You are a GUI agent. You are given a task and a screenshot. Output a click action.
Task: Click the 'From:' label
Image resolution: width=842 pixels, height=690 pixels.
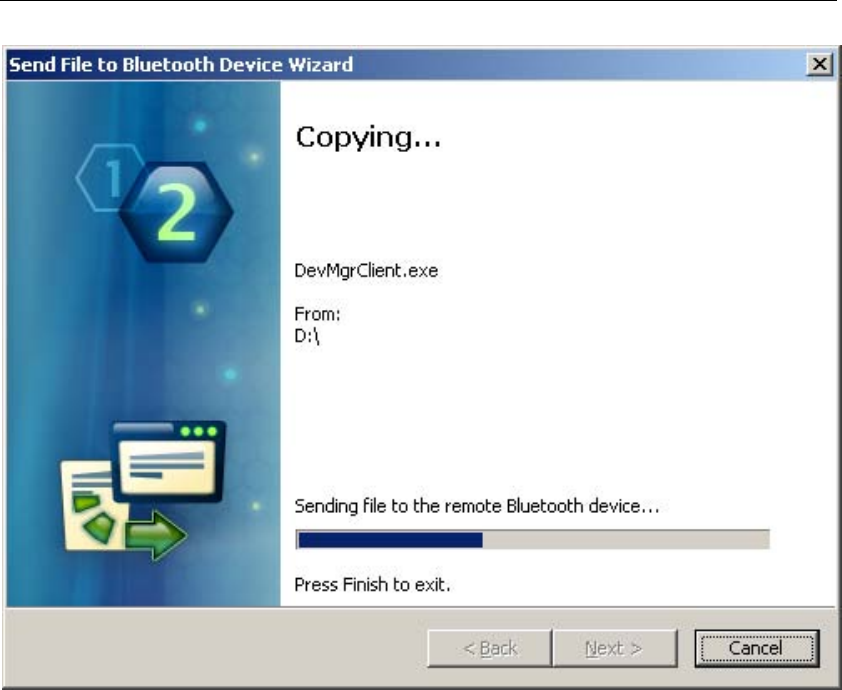317,314
